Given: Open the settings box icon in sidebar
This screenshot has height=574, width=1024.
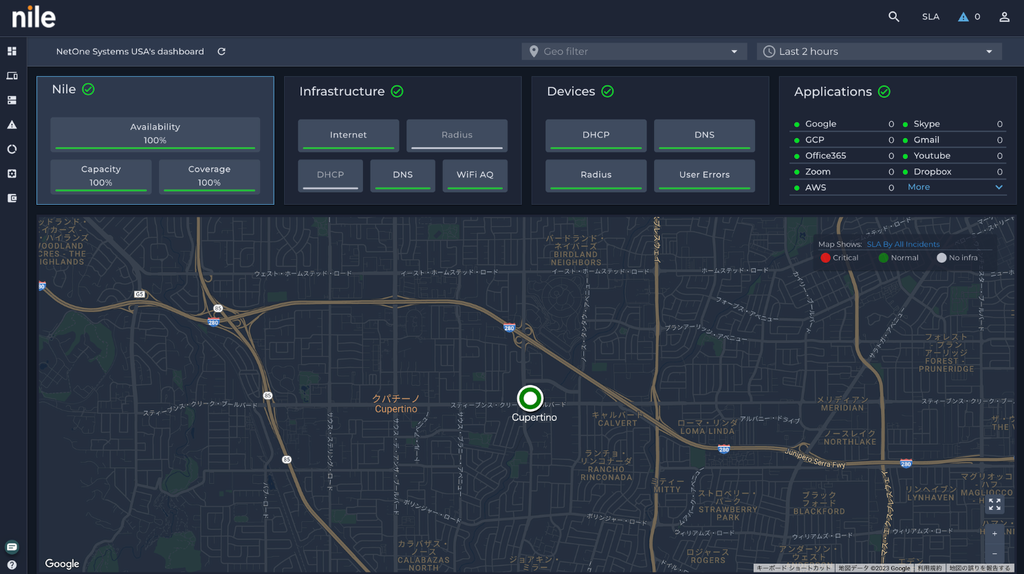Looking at the screenshot, I should [12, 174].
